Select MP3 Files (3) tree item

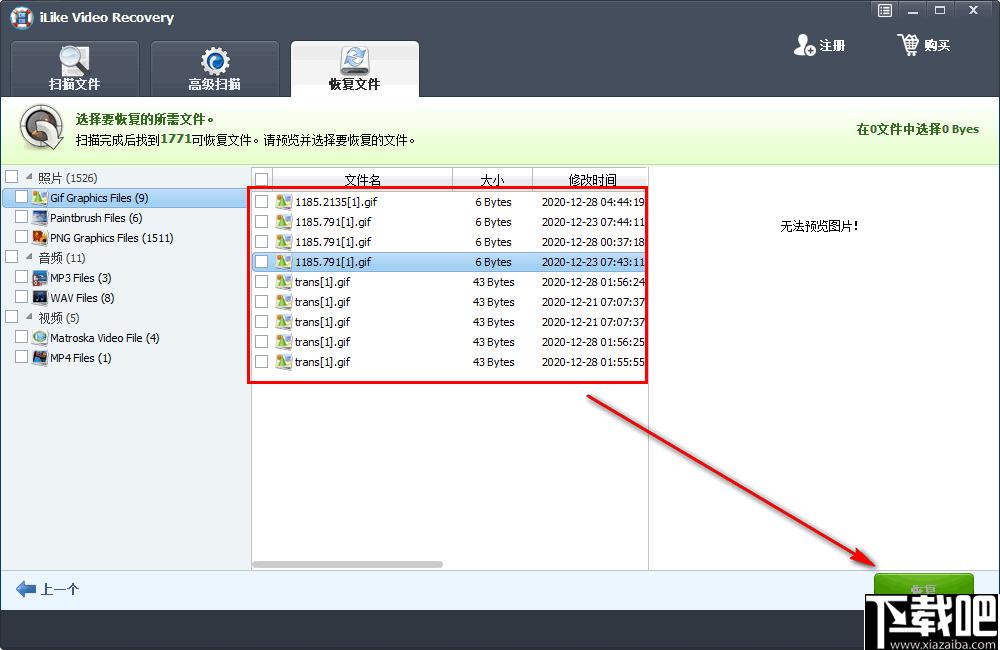(80, 277)
